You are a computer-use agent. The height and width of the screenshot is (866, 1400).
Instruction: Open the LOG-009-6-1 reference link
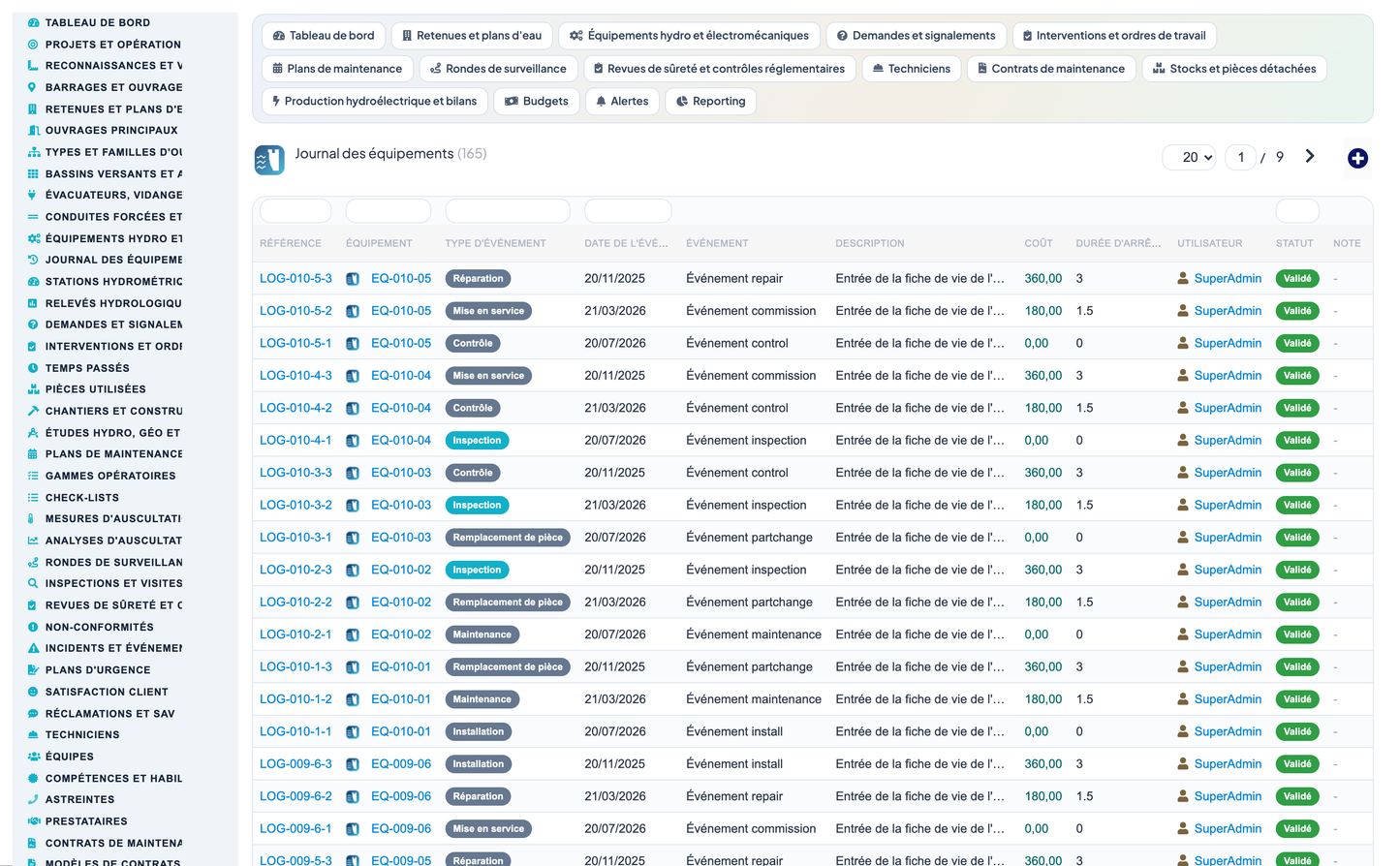tap(296, 828)
